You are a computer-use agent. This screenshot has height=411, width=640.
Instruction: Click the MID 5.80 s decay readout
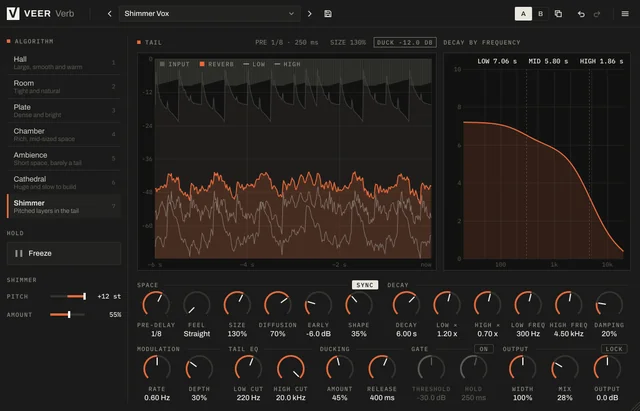tap(548, 61)
